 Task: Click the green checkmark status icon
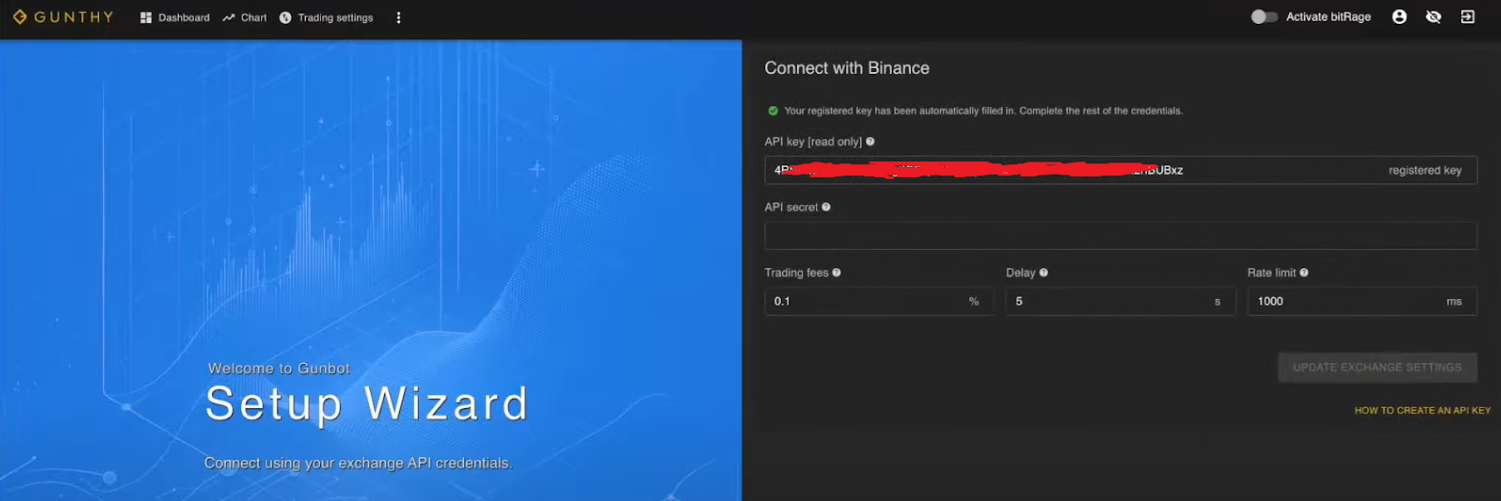(773, 110)
